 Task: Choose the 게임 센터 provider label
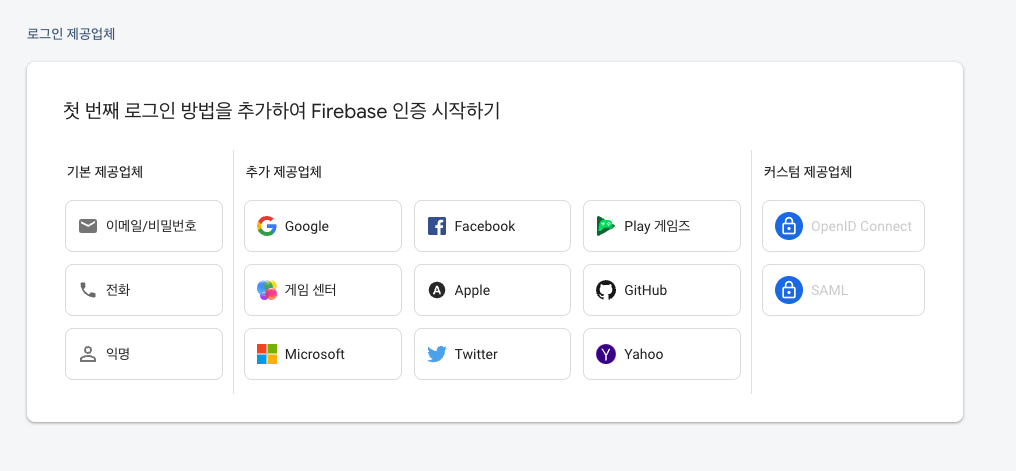click(310, 290)
